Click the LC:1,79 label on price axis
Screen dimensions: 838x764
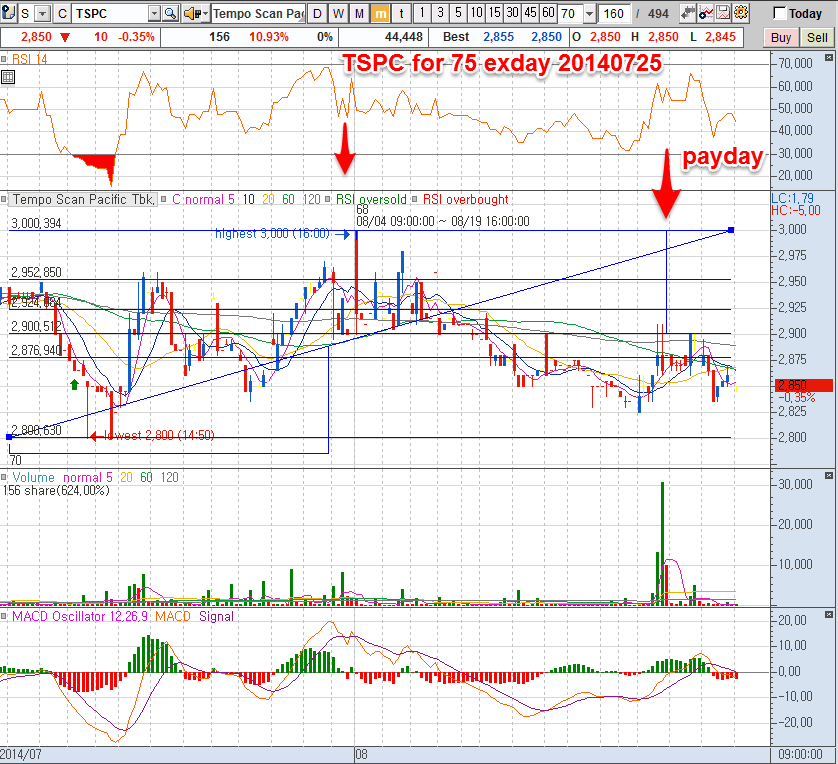[x=793, y=198]
